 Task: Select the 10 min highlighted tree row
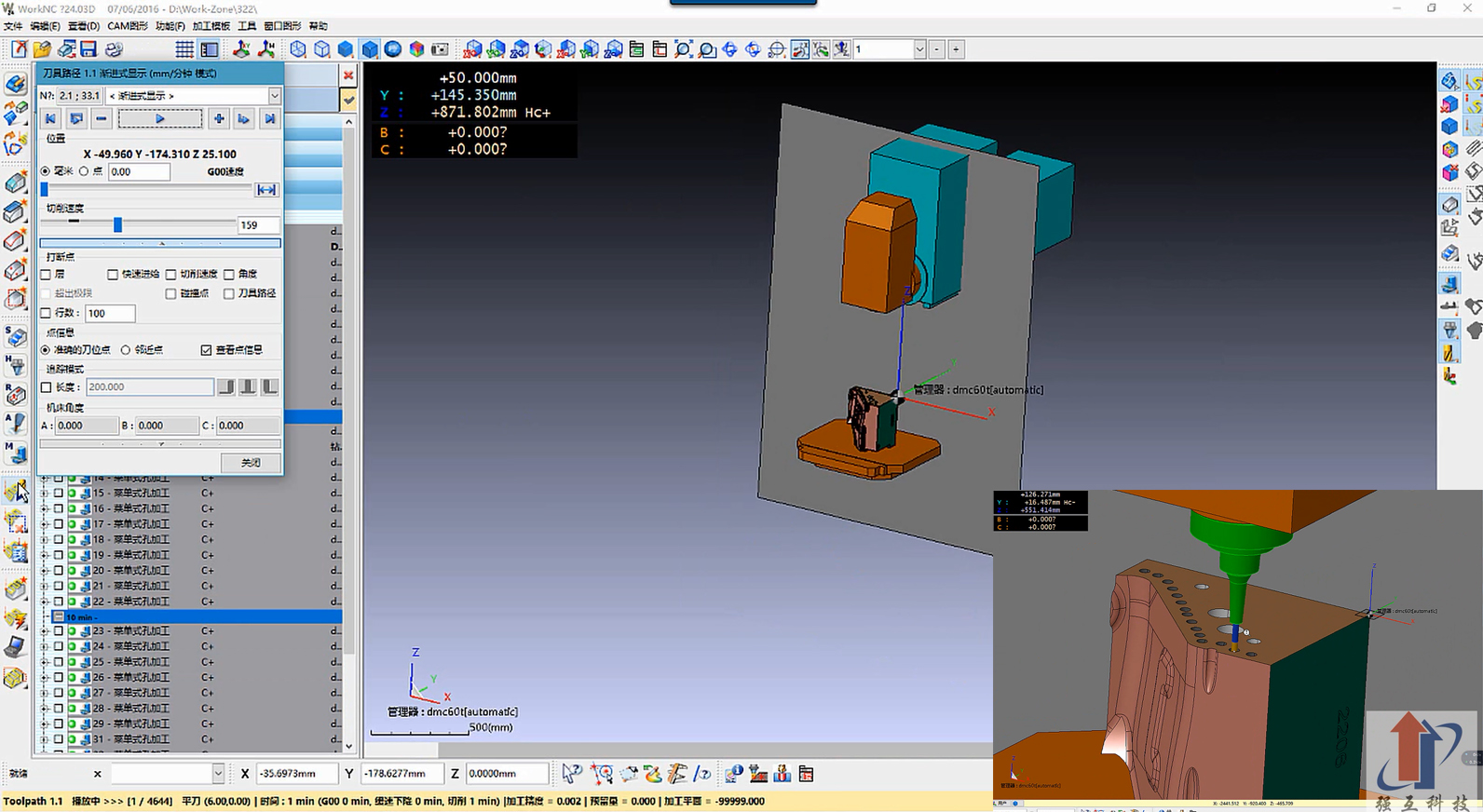point(196,616)
